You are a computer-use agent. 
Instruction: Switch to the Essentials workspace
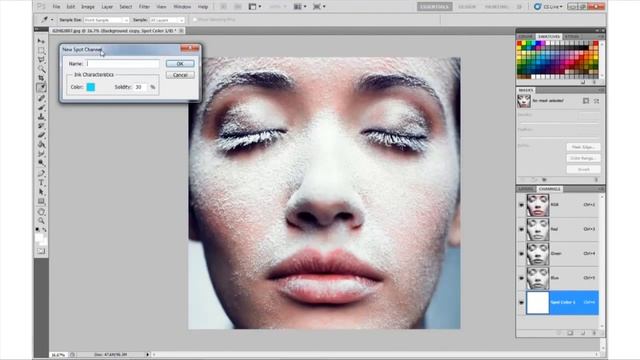pyautogui.click(x=435, y=7)
